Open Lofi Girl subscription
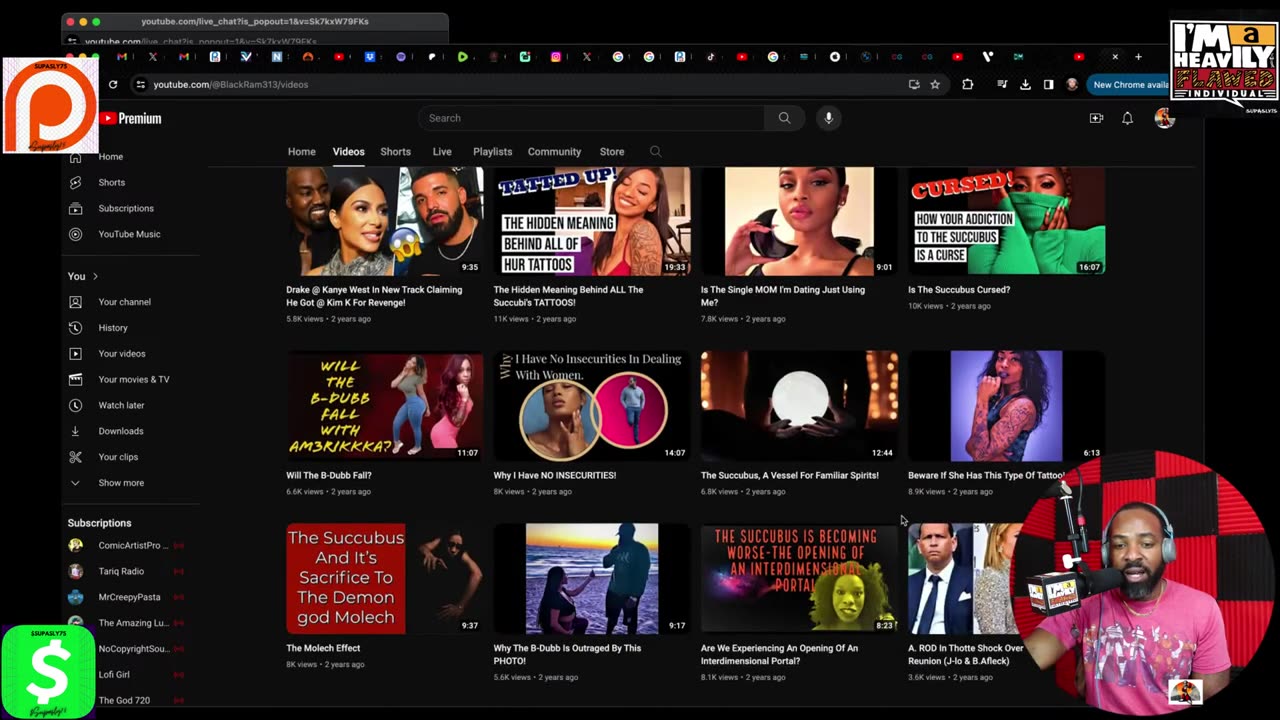This screenshot has width=1280, height=720. point(113,675)
